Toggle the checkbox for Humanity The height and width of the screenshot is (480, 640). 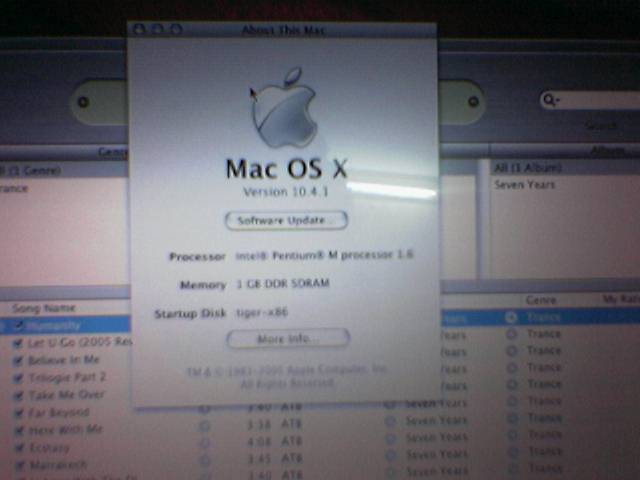click(x=18, y=325)
